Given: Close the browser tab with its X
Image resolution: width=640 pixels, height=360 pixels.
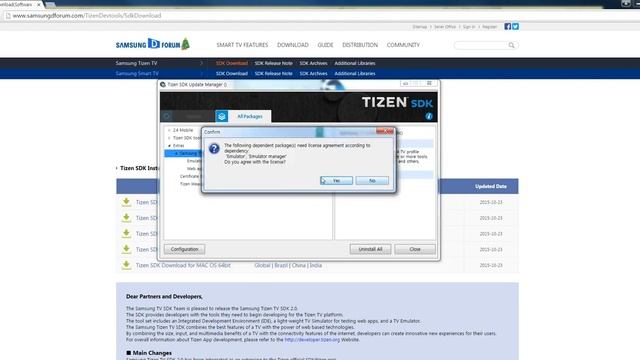Looking at the screenshot, I should coord(39,4).
